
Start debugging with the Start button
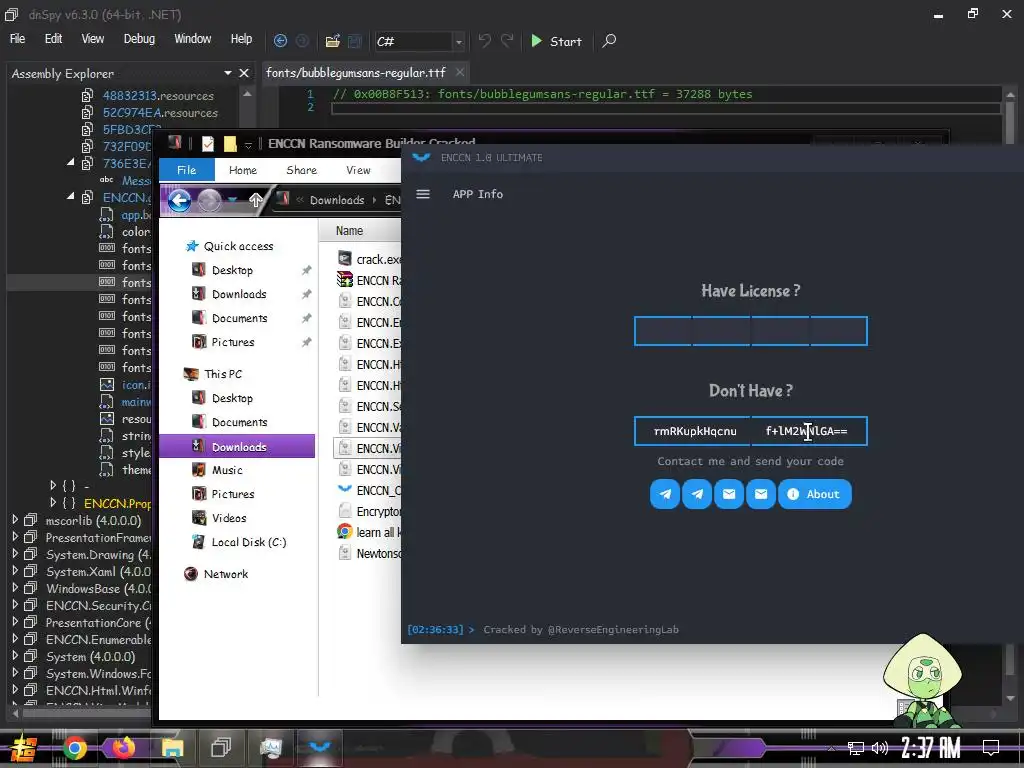click(556, 41)
